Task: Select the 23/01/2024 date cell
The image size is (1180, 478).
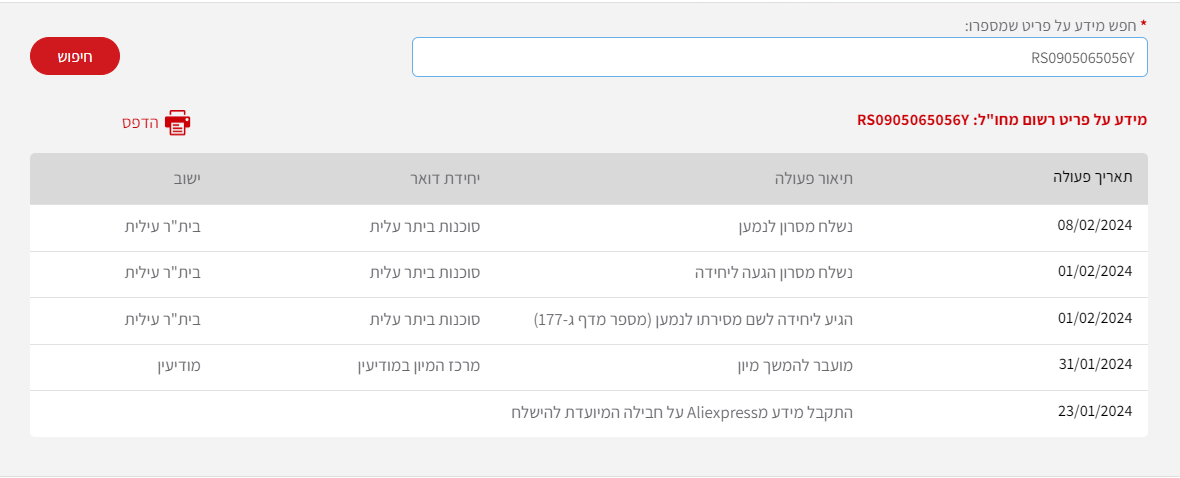Action: tap(1094, 411)
